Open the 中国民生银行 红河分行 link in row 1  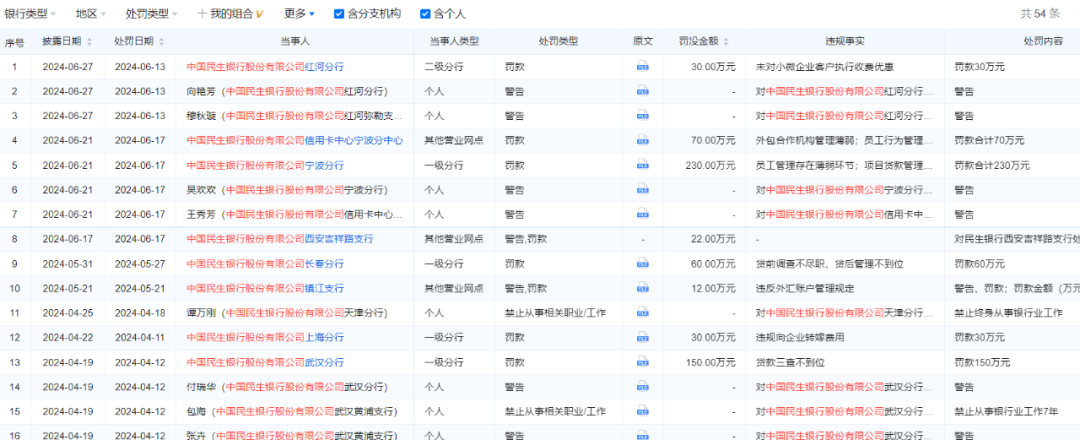(x=265, y=67)
